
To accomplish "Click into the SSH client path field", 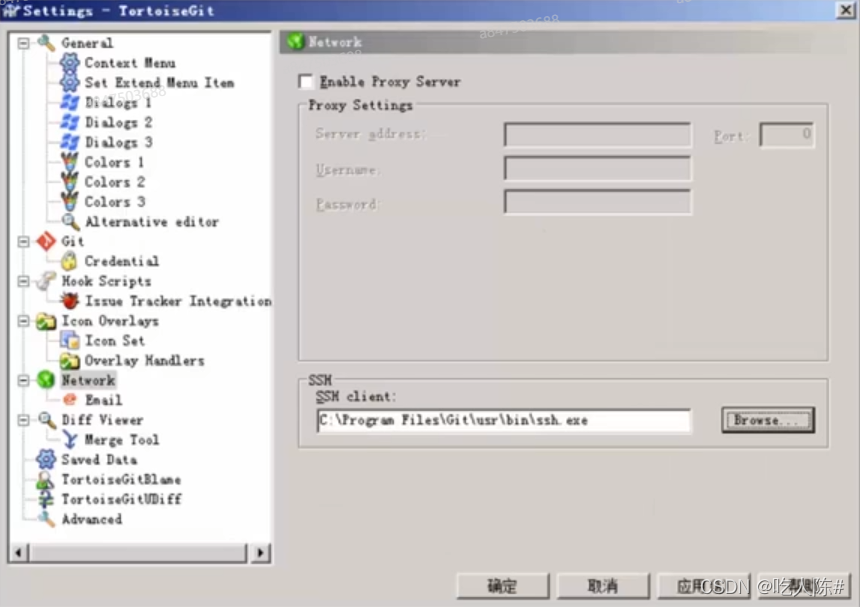I will coord(503,421).
